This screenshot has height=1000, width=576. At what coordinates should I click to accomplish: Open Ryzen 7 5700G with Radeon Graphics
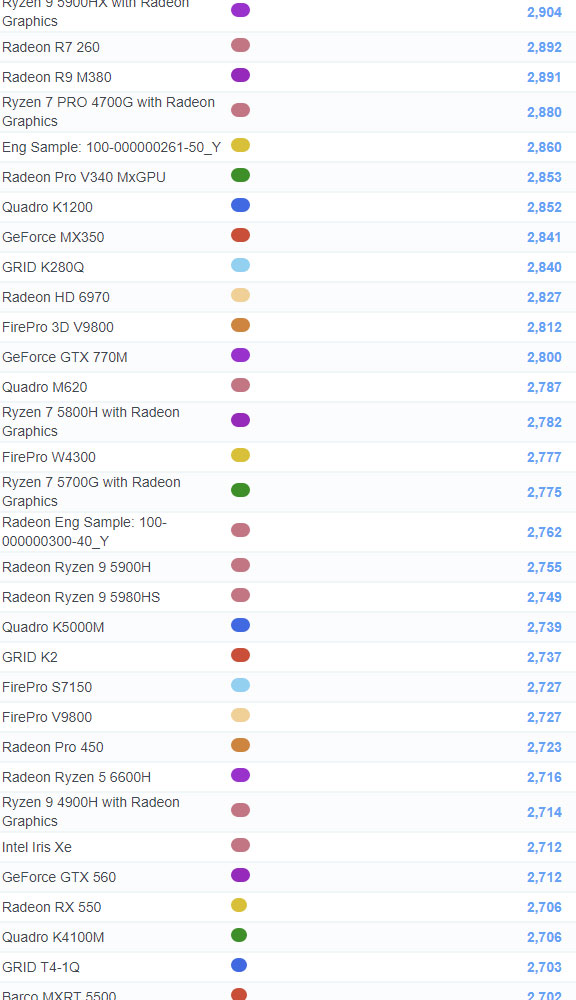pos(91,492)
